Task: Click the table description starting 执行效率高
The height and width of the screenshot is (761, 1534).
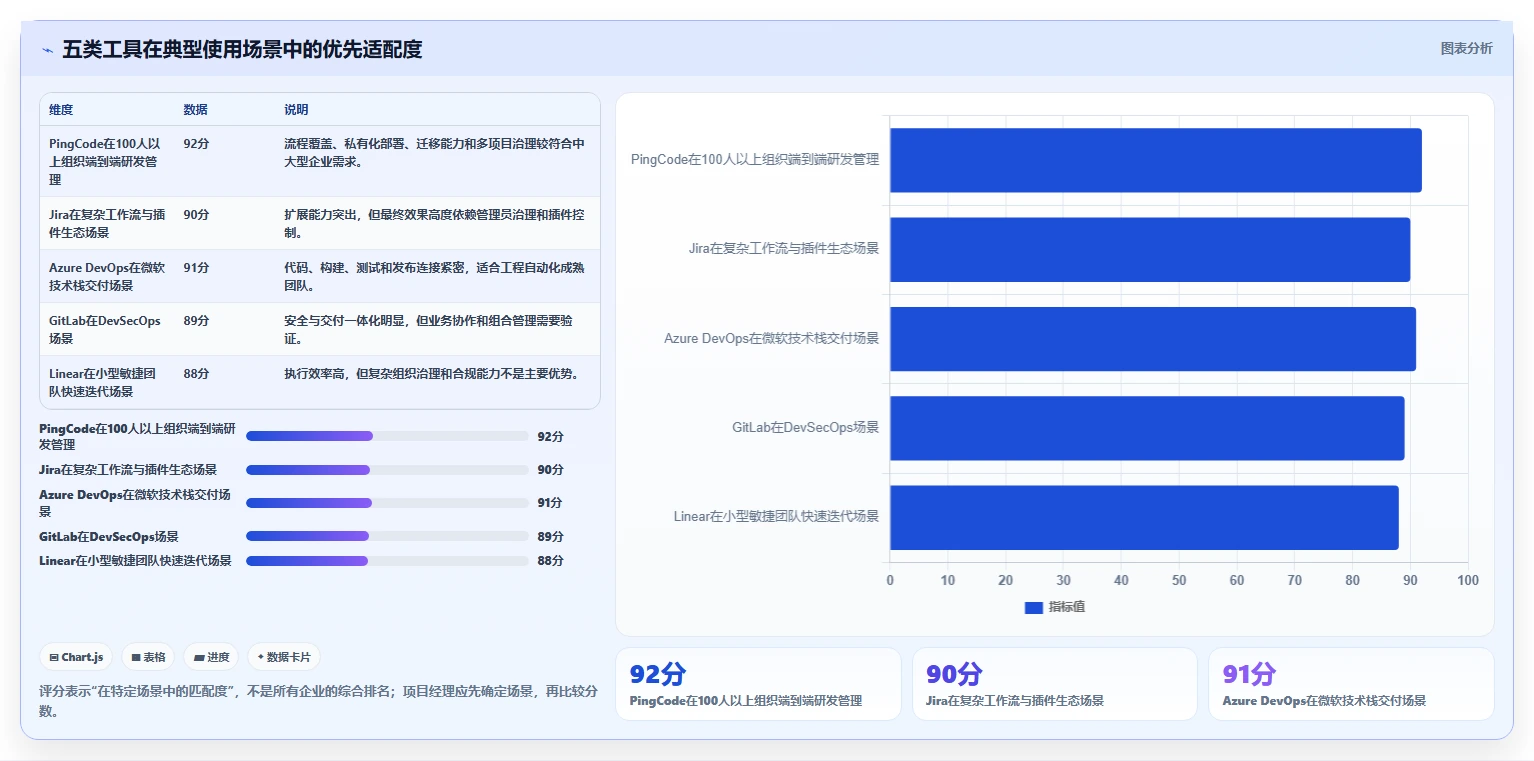Action: tap(431, 373)
